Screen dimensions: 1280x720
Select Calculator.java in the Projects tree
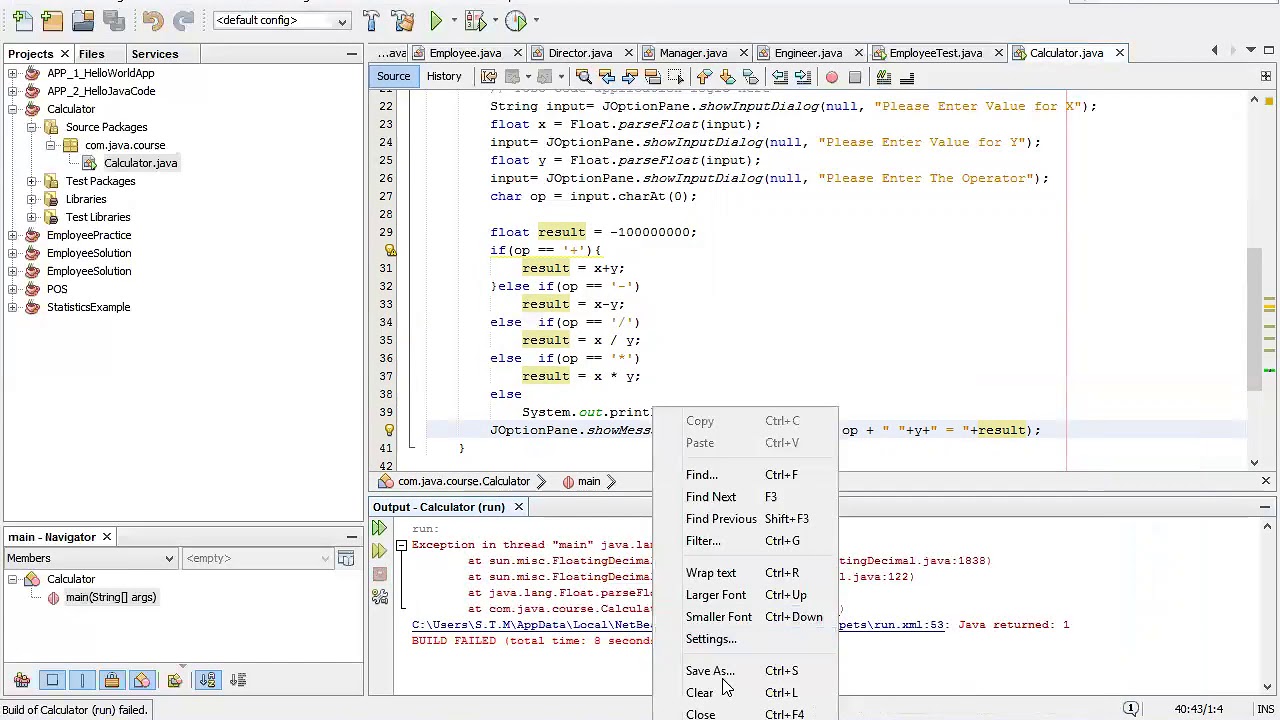tap(140, 163)
